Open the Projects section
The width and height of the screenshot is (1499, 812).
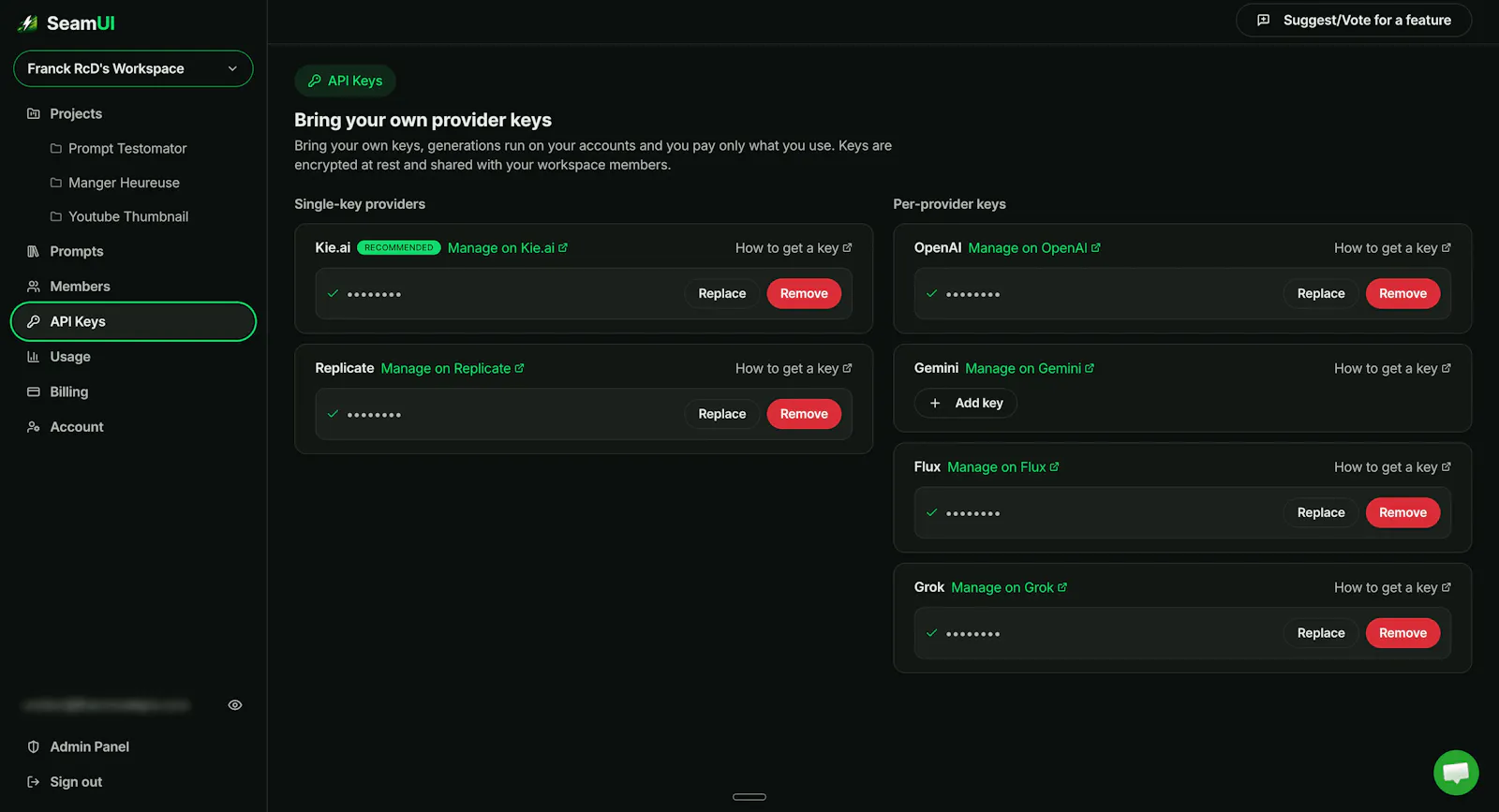coord(76,113)
